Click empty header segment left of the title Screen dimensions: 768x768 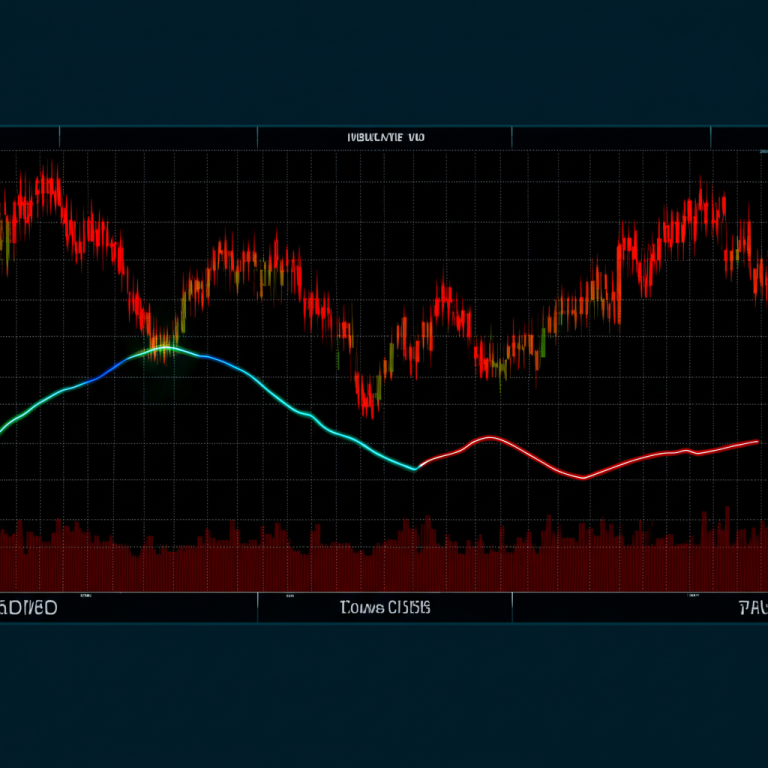pyautogui.click(x=158, y=137)
